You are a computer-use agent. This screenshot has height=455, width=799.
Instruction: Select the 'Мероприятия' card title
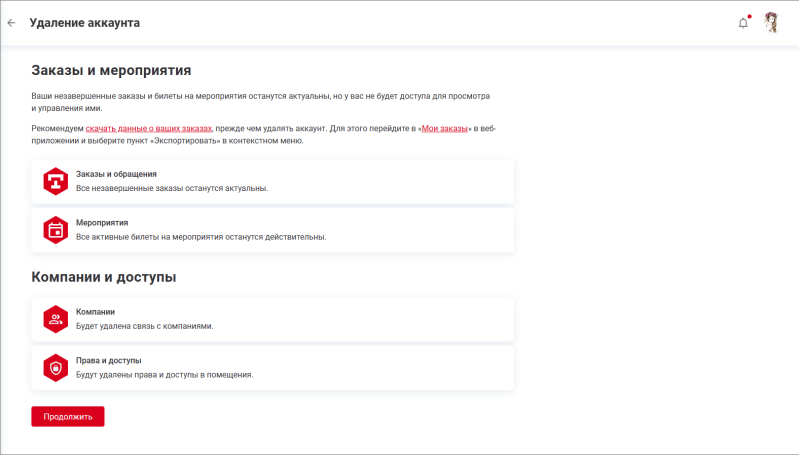[102, 222]
